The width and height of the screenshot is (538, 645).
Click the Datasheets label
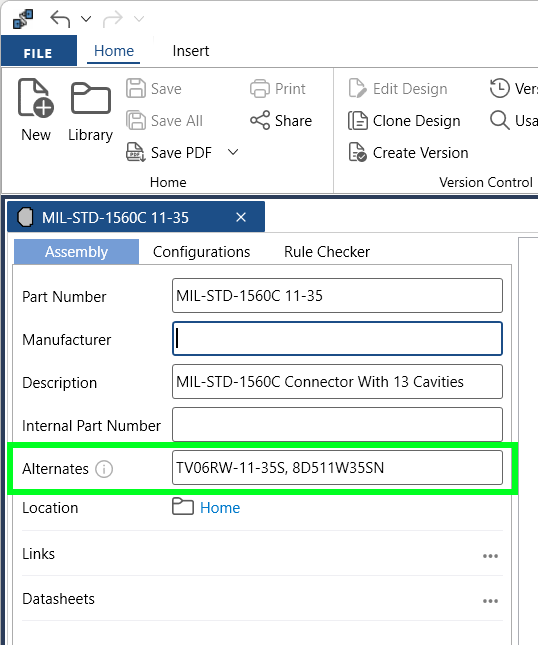pos(58,599)
